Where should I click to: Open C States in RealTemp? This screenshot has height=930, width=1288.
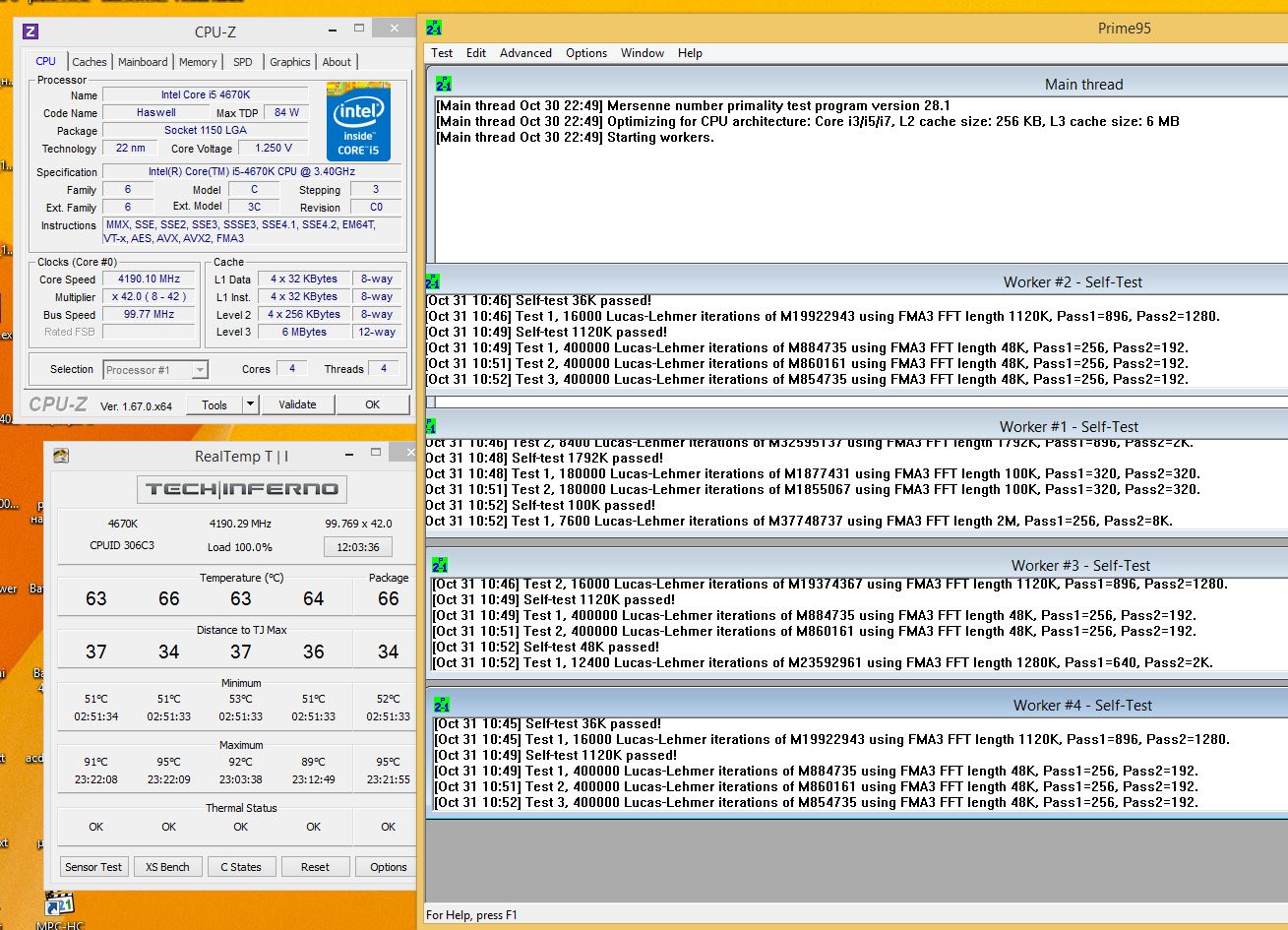click(x=241, y=867)
